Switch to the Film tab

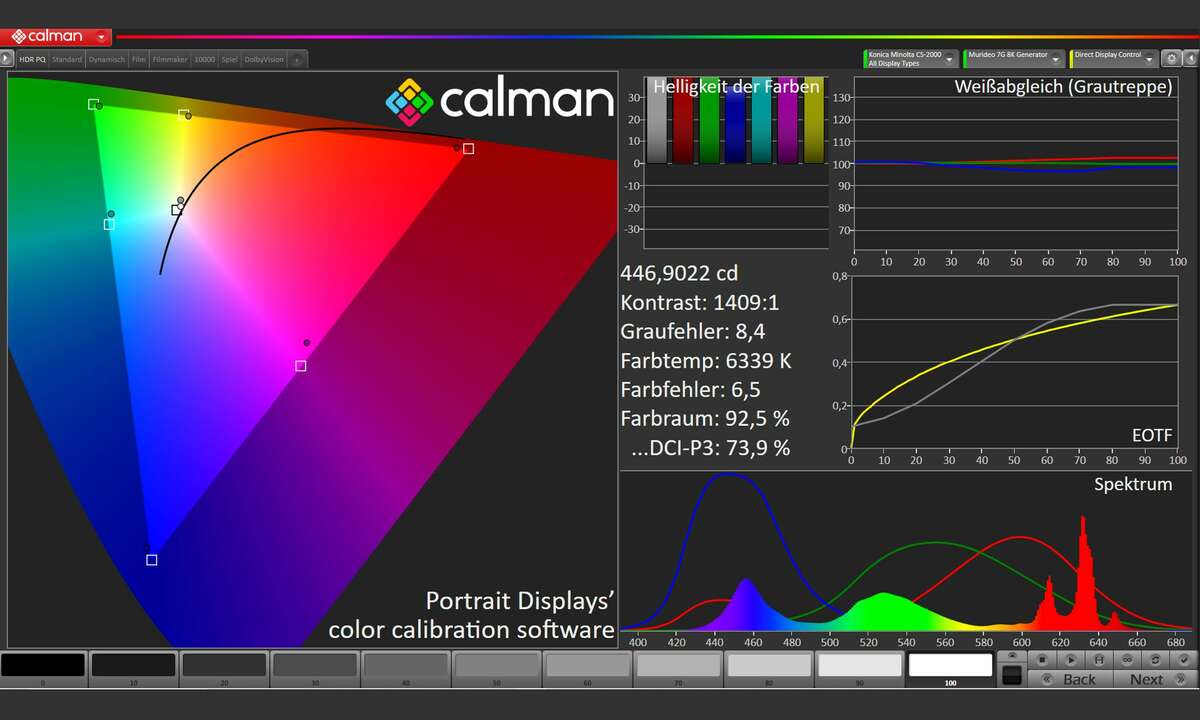click(139, 60)
